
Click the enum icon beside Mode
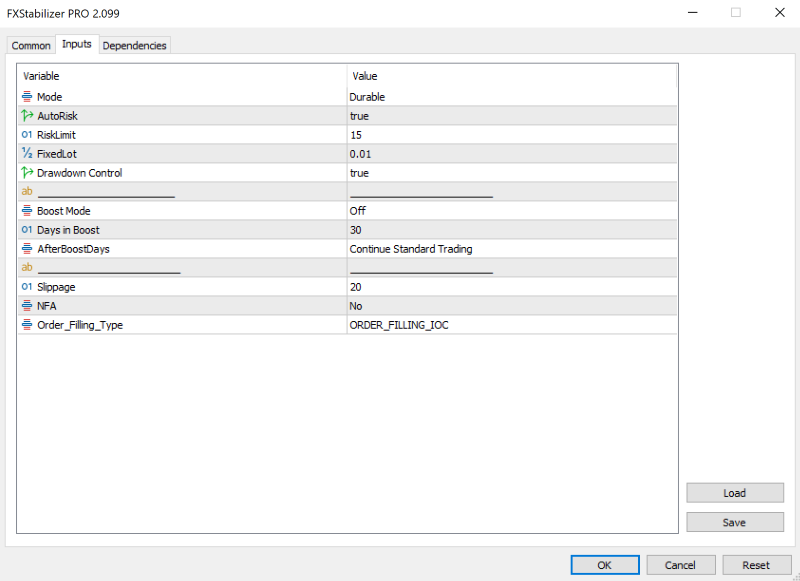27,97
